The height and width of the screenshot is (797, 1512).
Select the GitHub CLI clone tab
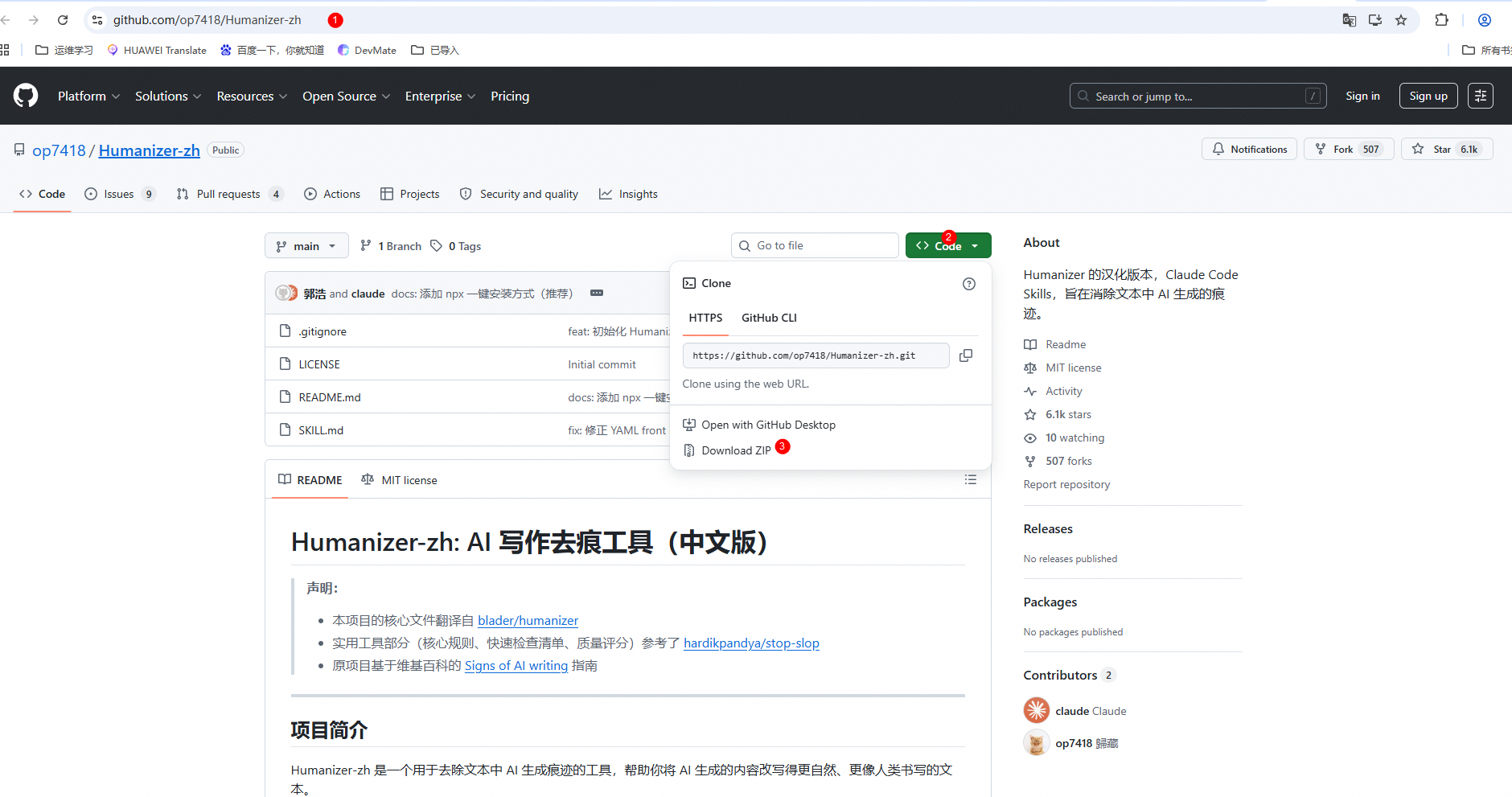(x=769, y=318)
